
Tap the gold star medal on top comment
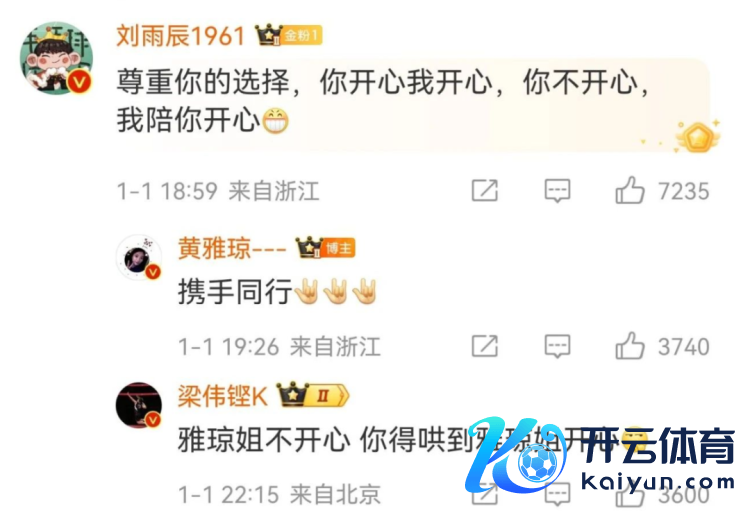point(697,136)
